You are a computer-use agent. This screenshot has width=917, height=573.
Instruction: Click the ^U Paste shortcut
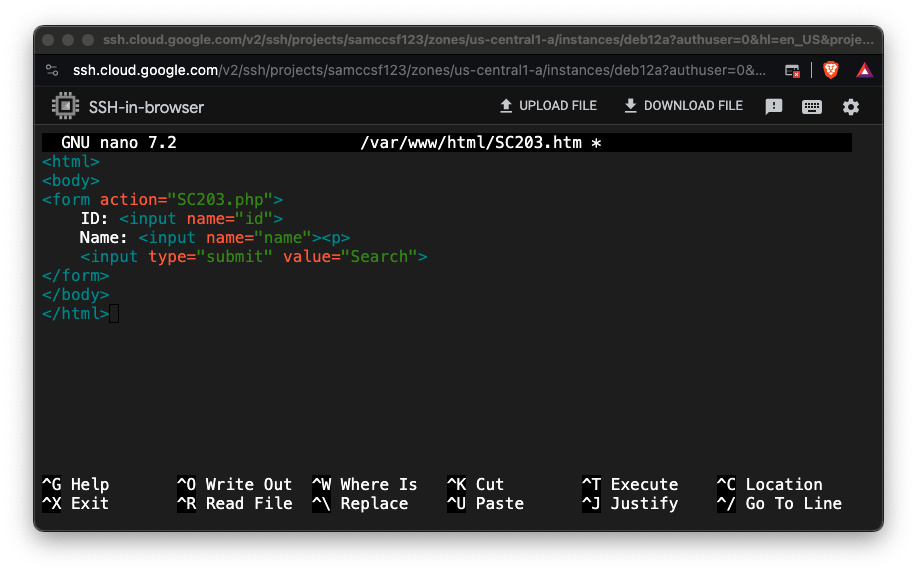pos(485,503)
